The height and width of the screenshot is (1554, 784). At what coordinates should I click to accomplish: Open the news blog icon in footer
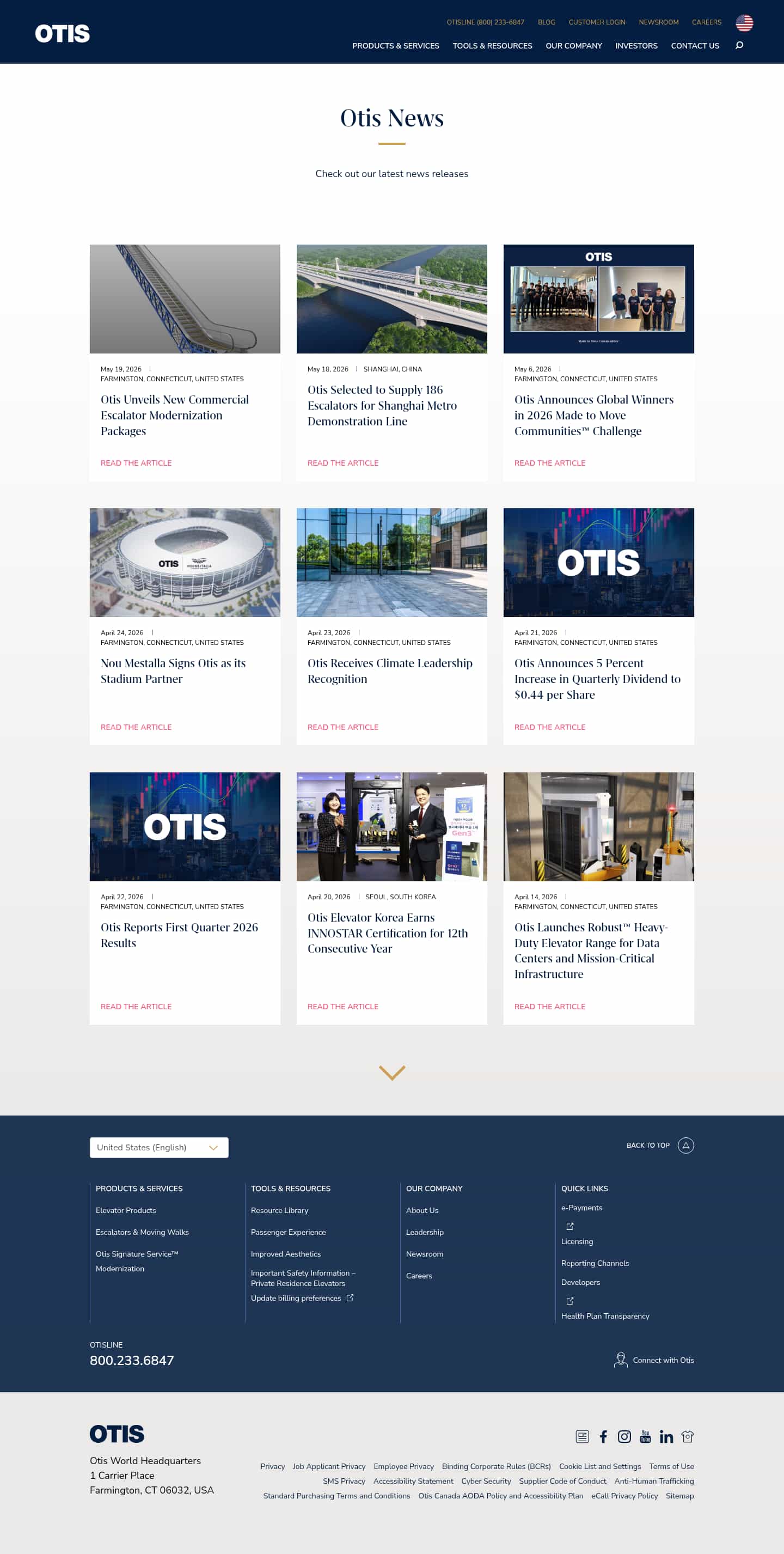582,1436
